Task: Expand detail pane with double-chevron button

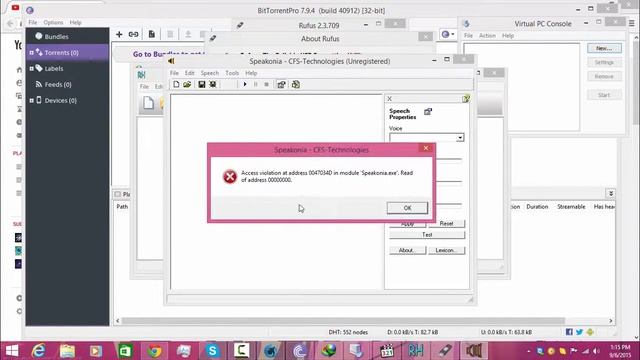Action: [611, 193]
